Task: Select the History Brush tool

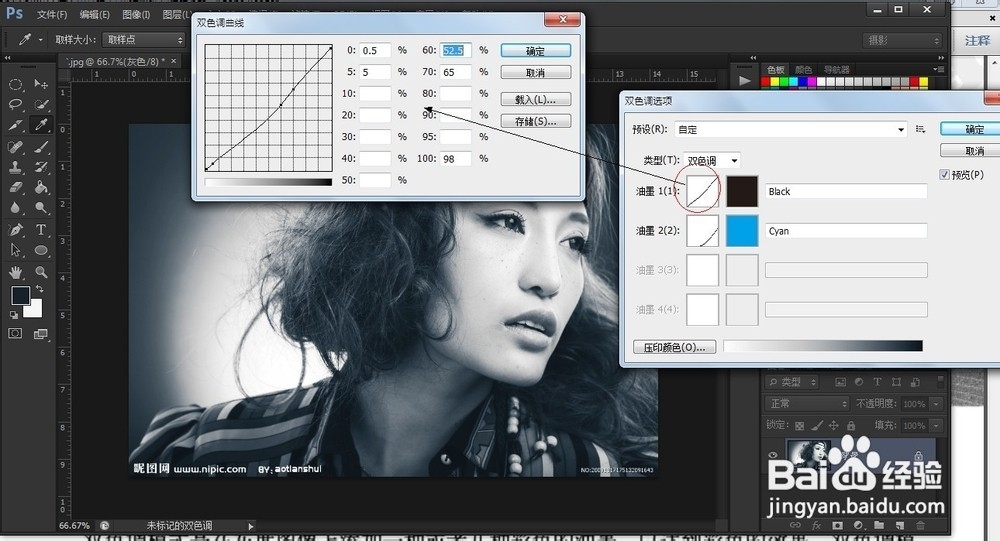Action: point(41,167)
